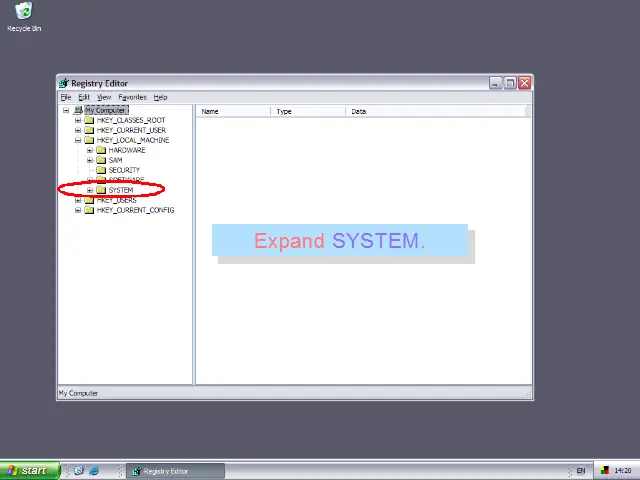Click the SAM folder icon
640x480 pixels.
click(101, 160)
